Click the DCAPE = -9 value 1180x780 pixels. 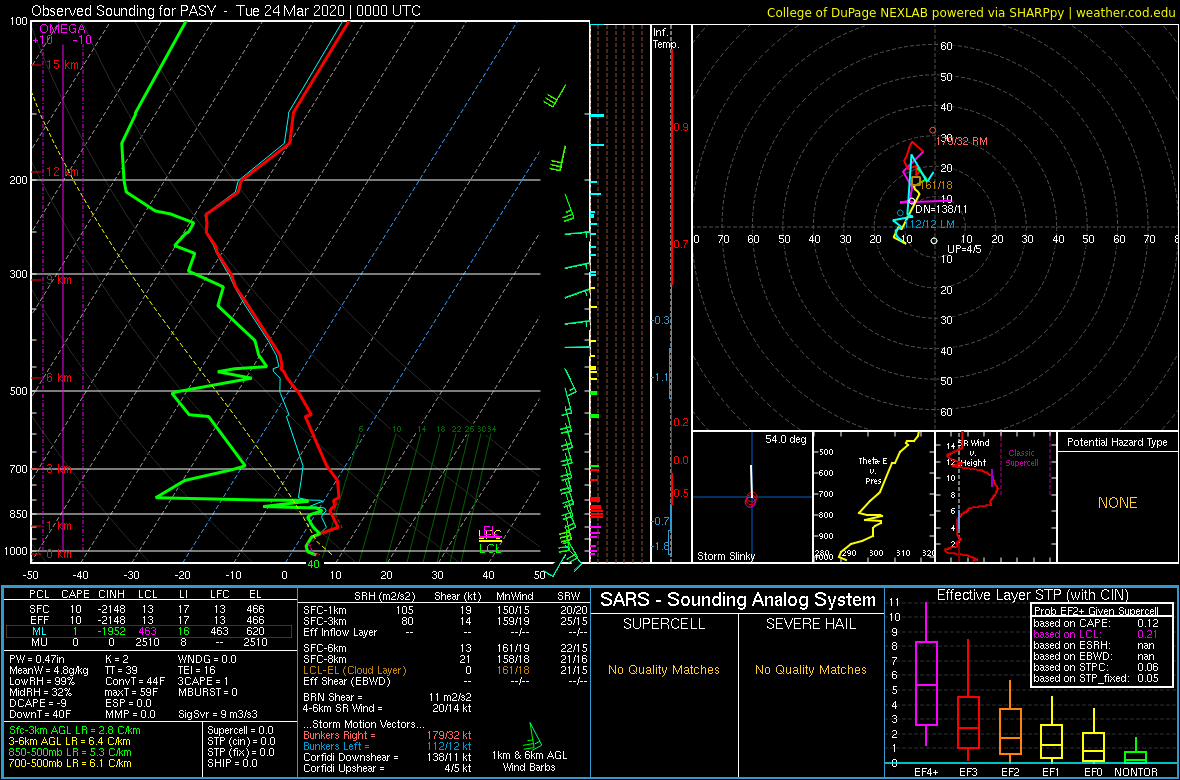click(x=37, y=705)
